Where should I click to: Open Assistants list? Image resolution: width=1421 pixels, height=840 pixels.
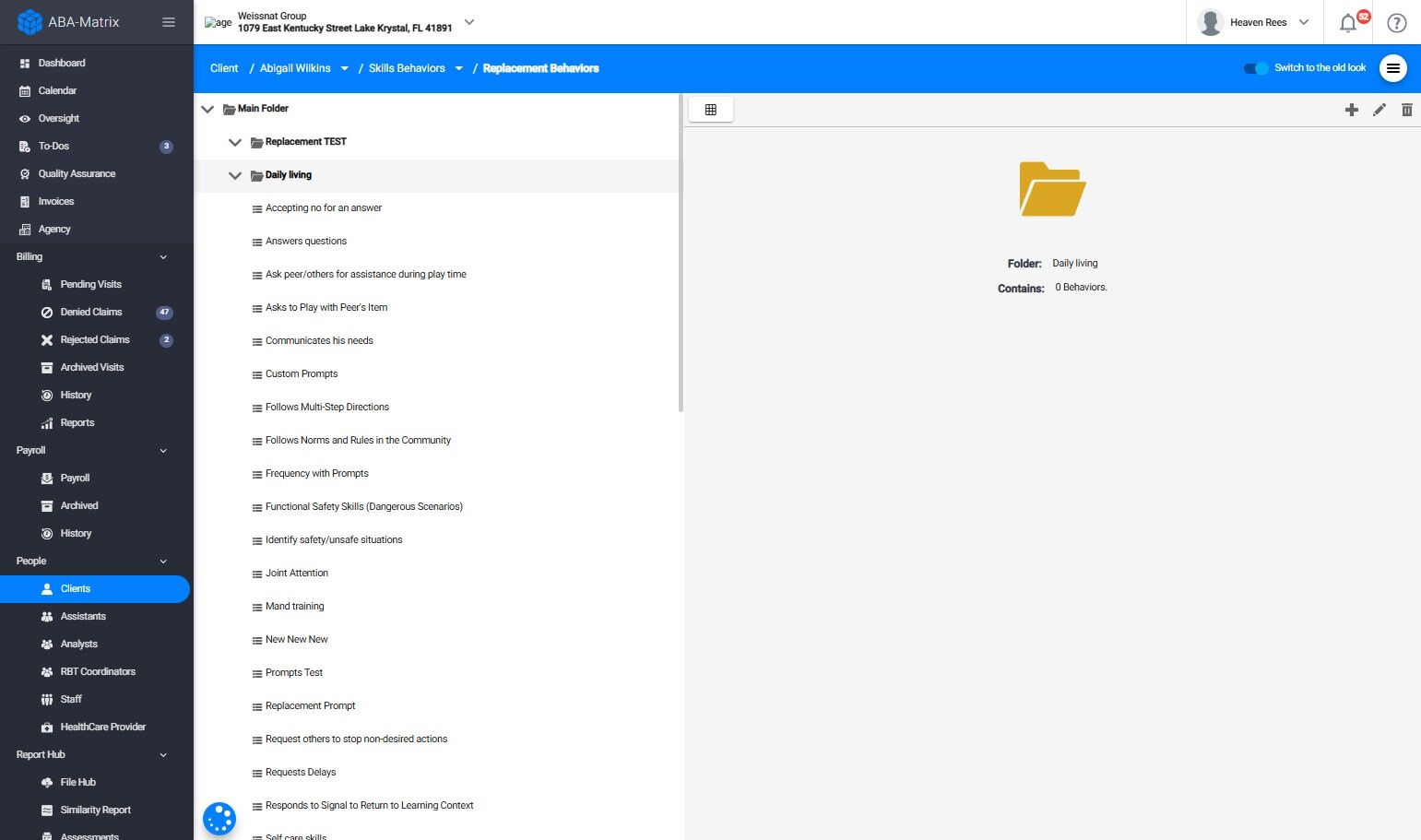(83, 616)
